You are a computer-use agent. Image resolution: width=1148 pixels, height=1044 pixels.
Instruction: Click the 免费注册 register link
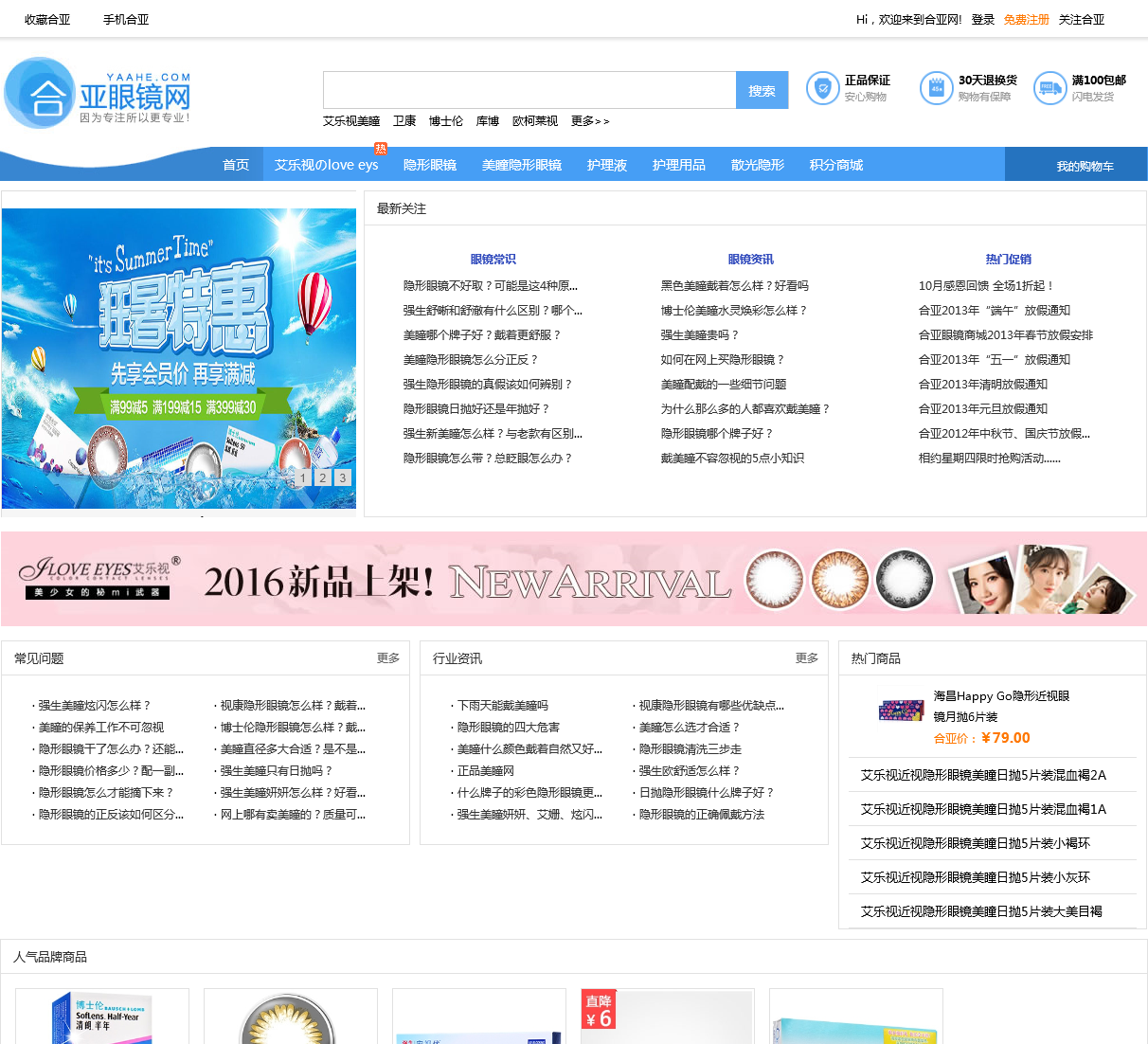point(1027,19)
